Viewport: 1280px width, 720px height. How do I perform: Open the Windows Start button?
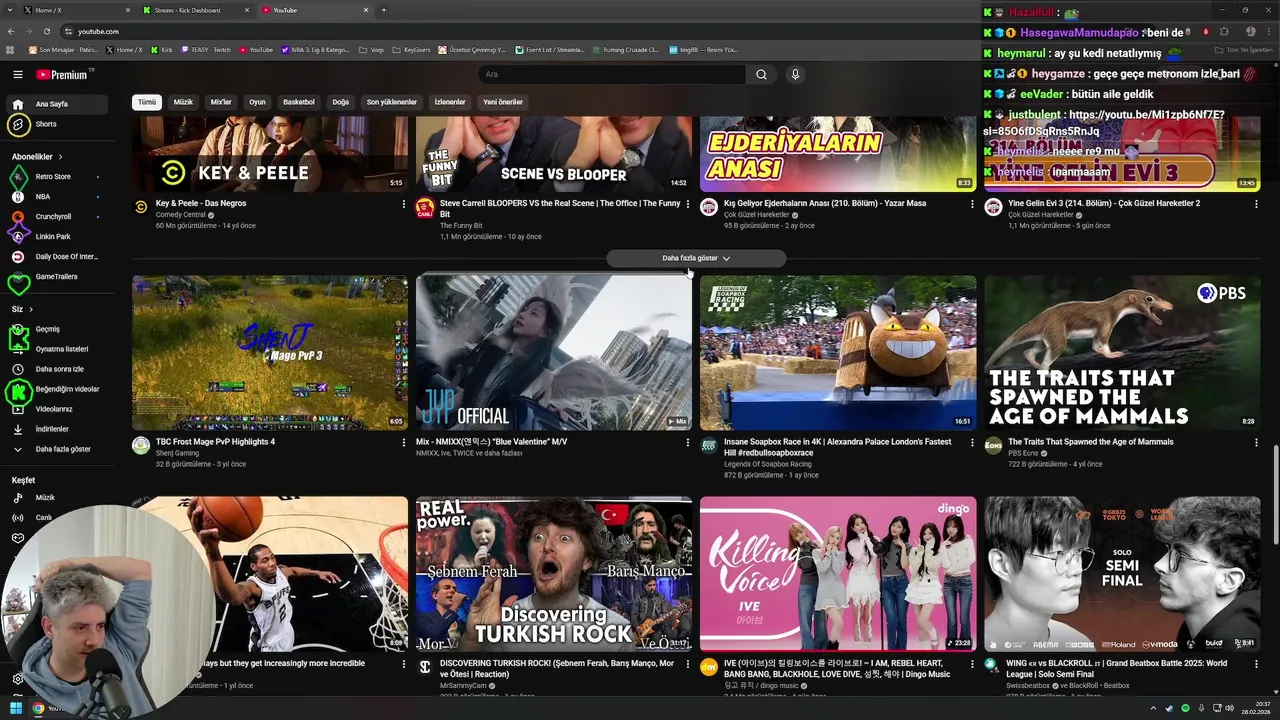coord(17,708)
